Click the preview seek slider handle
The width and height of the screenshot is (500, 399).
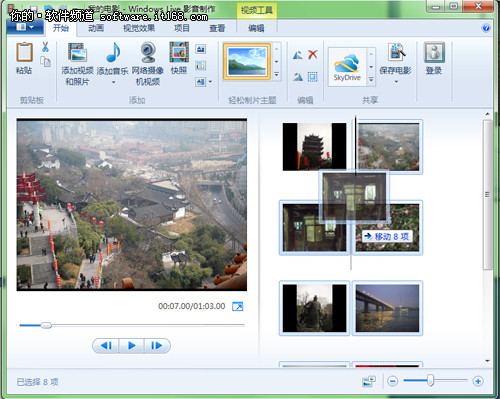point(46,325)
